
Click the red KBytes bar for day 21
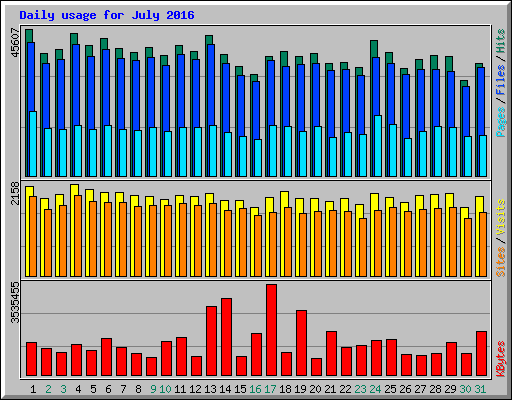coord(331,354)
